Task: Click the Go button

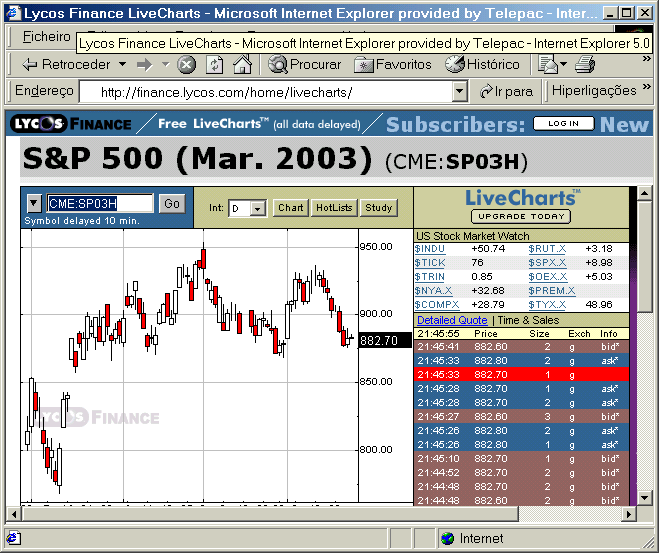Action: 172,204
